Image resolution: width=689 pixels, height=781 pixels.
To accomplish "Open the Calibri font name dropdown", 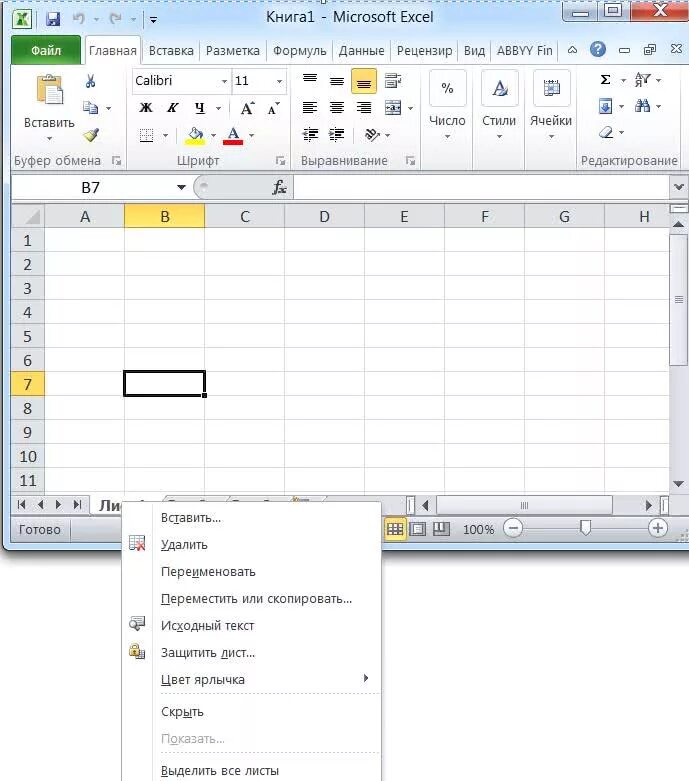I will (x=224, y=81).
